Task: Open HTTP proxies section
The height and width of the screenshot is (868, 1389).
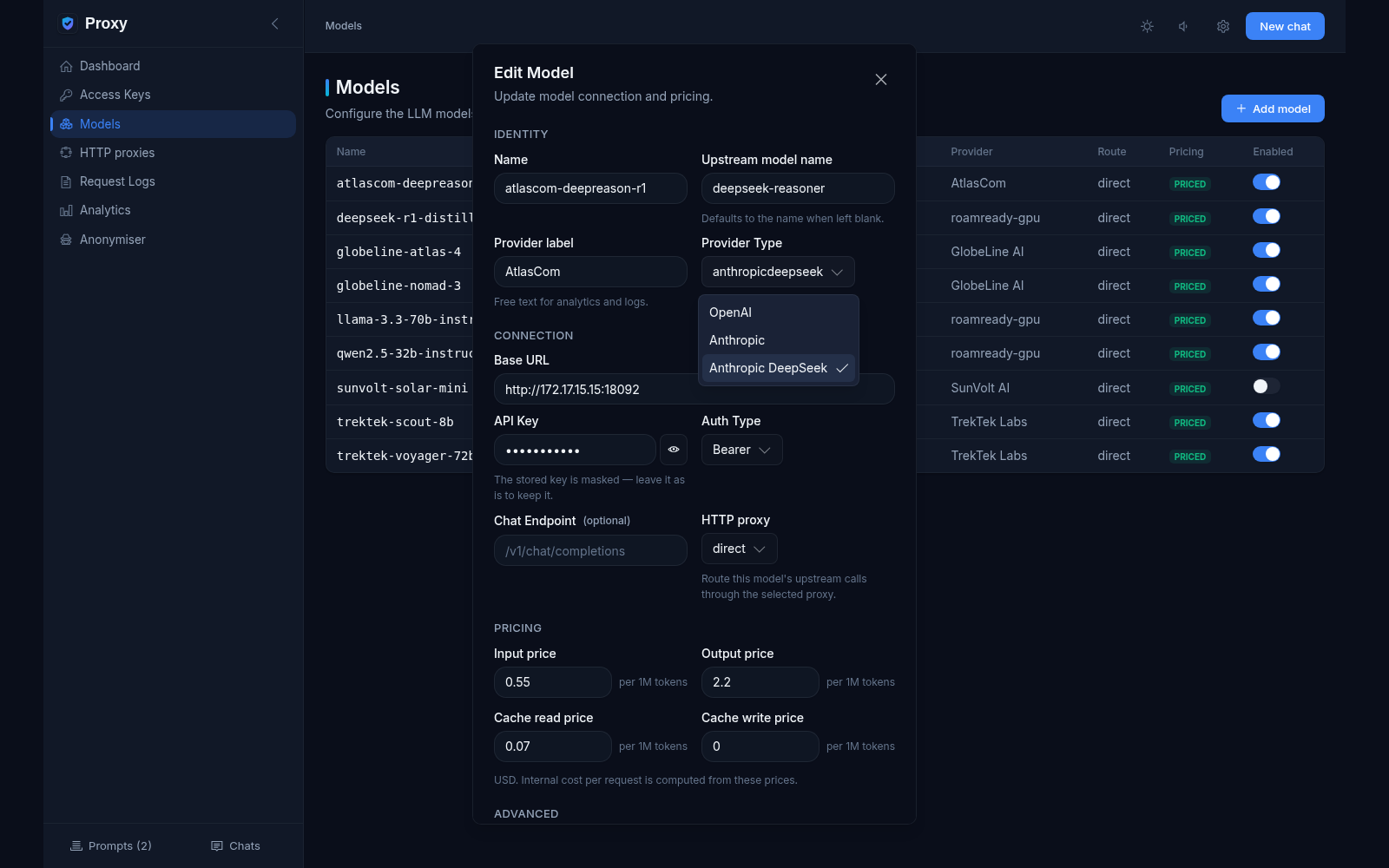Action: click(x=174, y=153)
